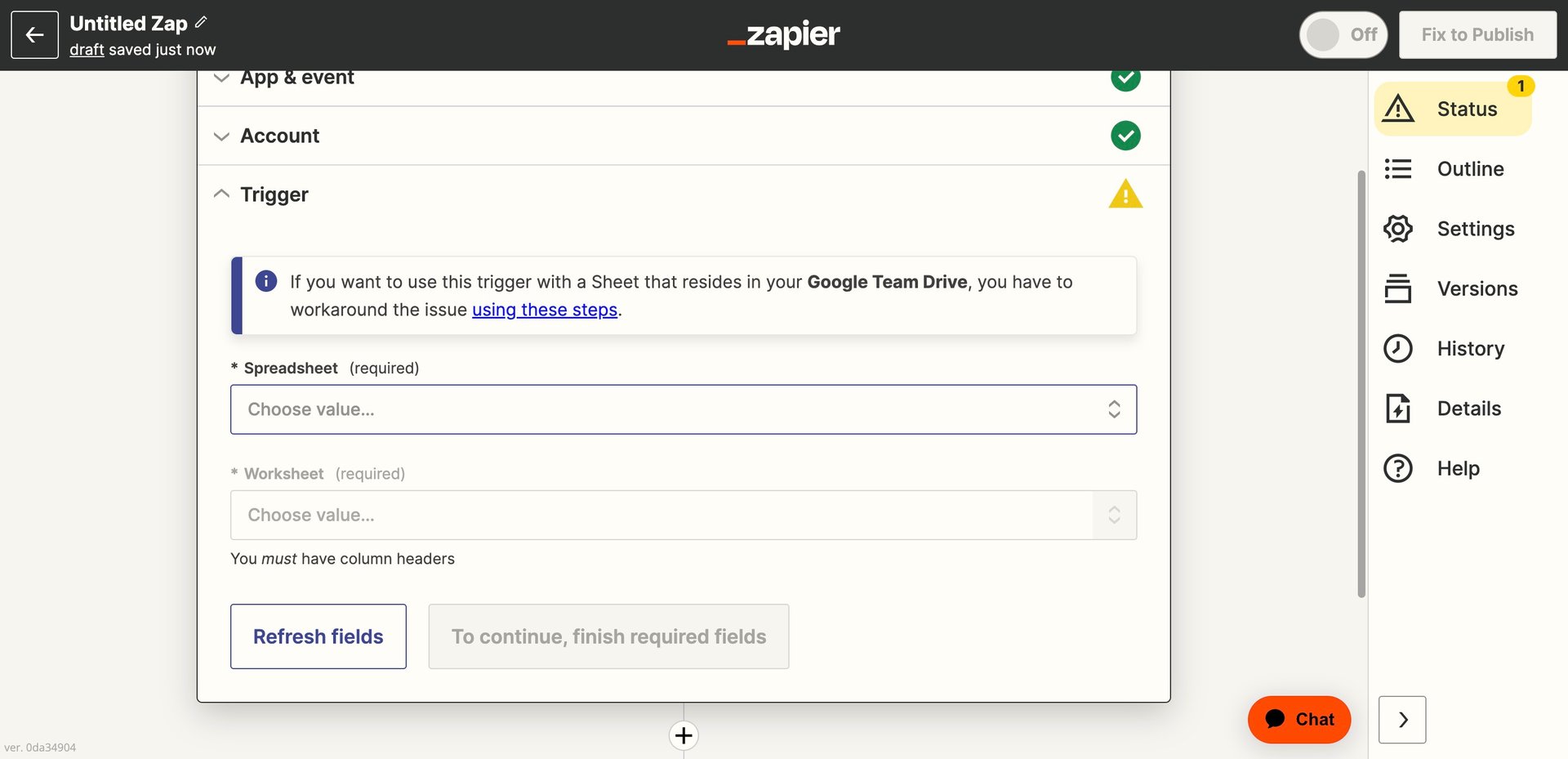Click the blue info icon in notice
Screen dimensions: 1568x759
pyautogui.click(x=266, y=281)
